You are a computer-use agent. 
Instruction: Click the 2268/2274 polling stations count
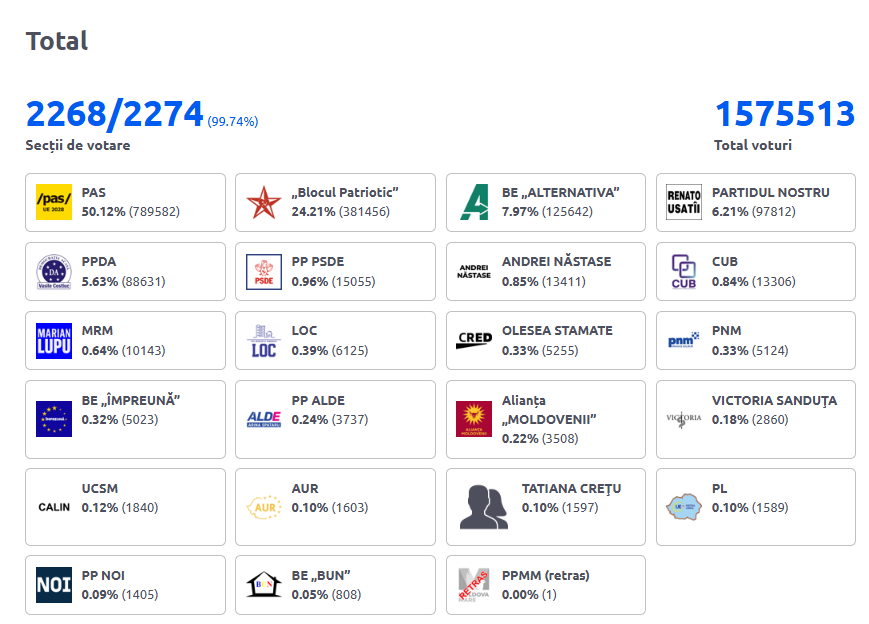[x=115, y=114]
